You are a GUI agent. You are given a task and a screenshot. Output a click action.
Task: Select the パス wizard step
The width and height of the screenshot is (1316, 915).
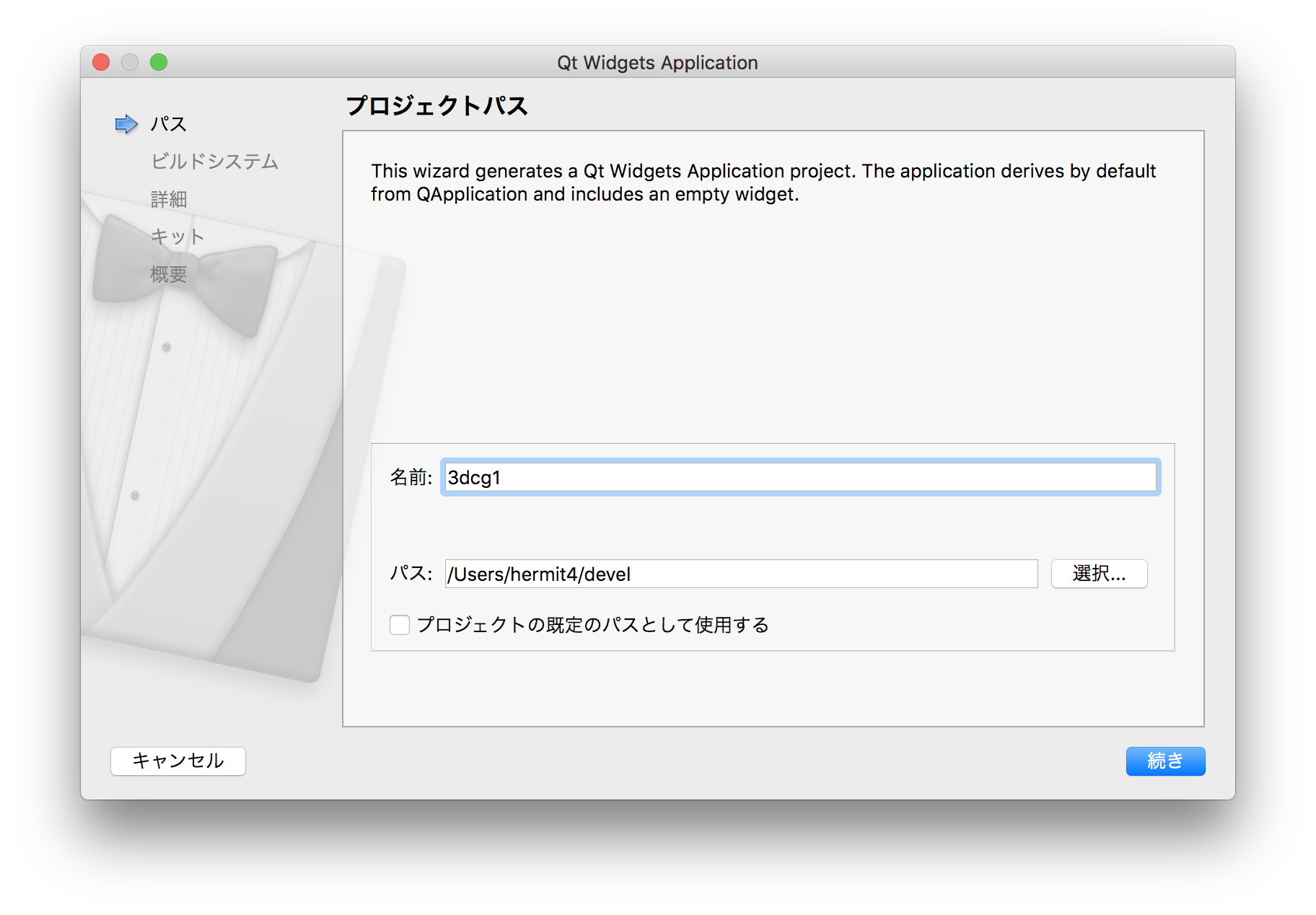coord(168,124)
